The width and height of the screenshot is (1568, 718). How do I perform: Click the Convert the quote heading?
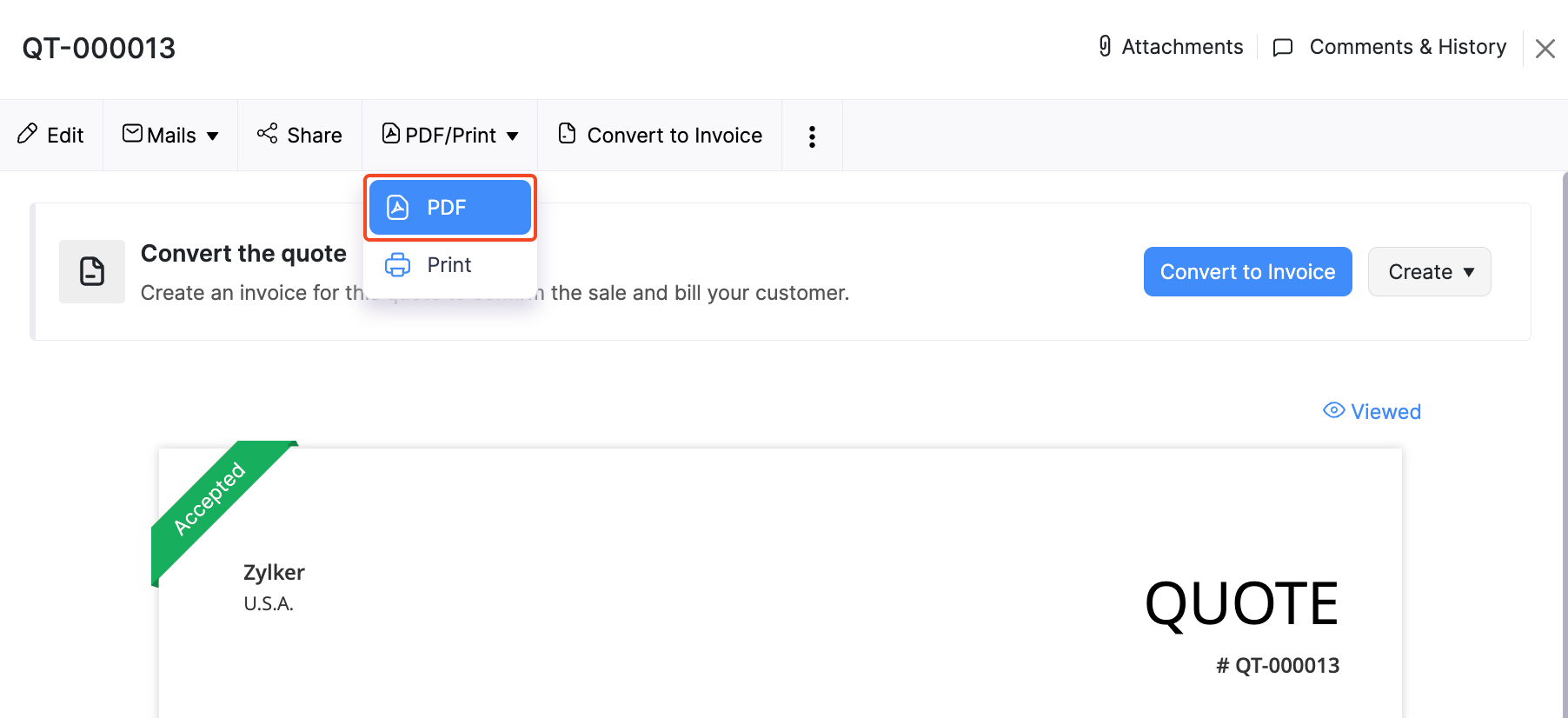[243, 254]
